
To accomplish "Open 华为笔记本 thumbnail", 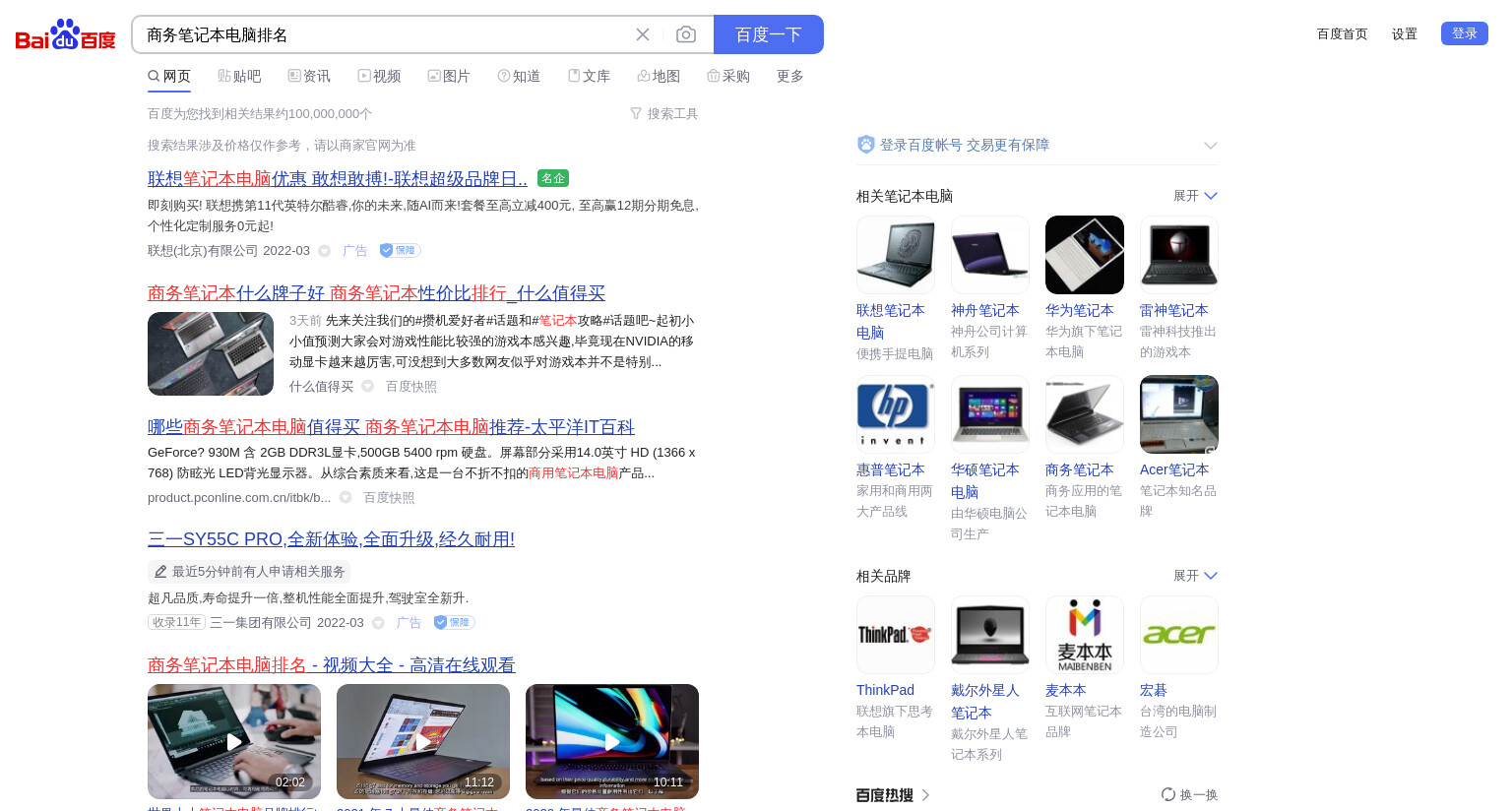I will pyautogui.click(x=1085, y=255).
